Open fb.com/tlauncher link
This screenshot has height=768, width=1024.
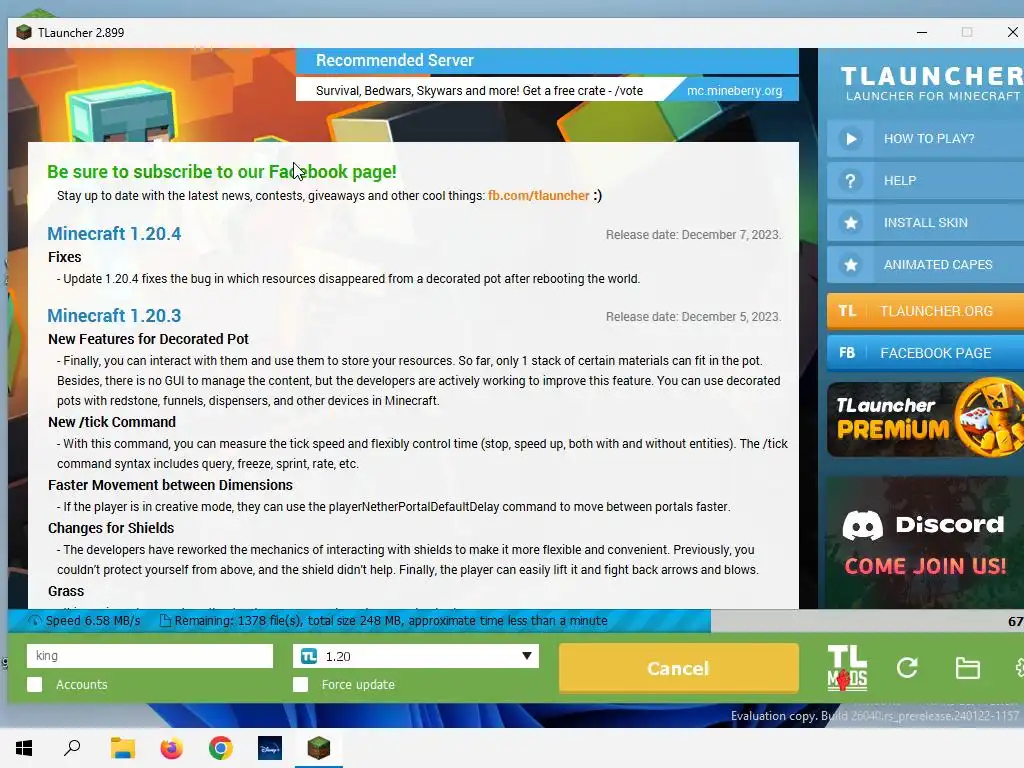[x=538, y=195]
